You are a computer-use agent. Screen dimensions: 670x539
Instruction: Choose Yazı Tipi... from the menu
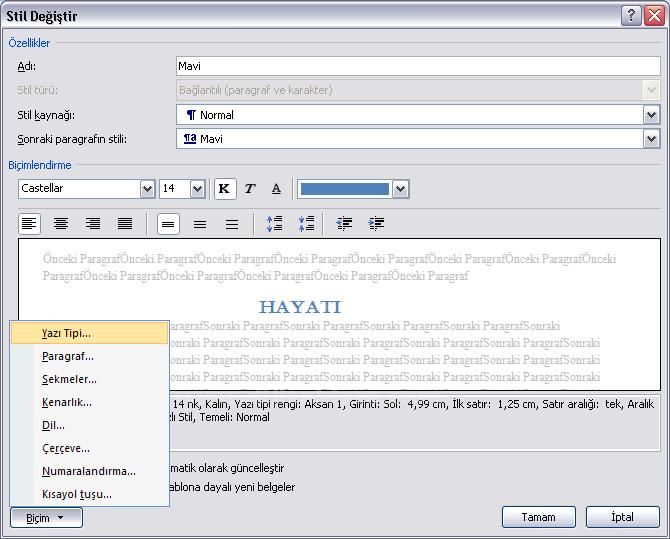coord(89,333)
